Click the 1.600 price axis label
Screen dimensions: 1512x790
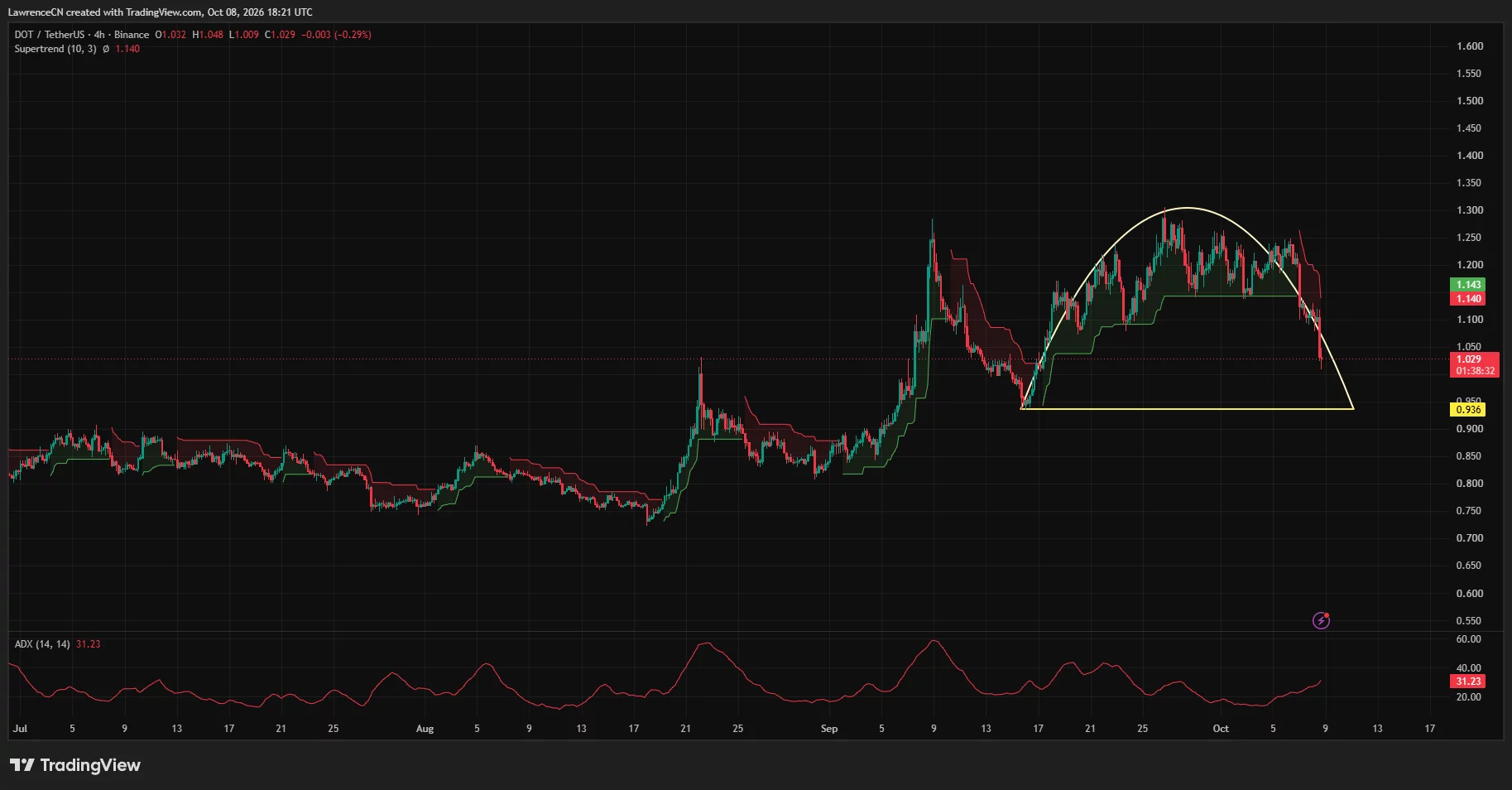click(x=1470, y=46)
